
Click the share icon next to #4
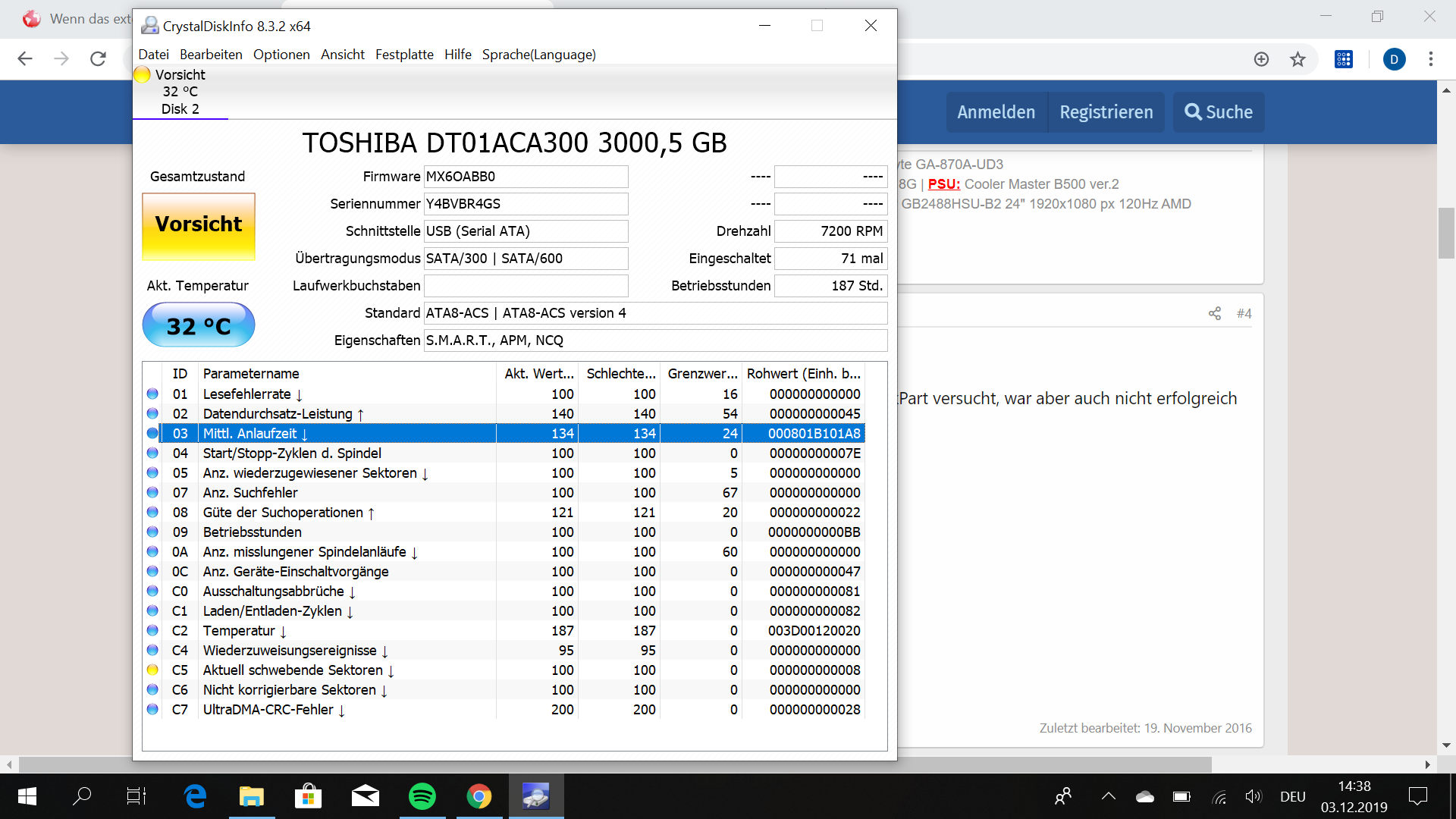(x=1214, y=313)
